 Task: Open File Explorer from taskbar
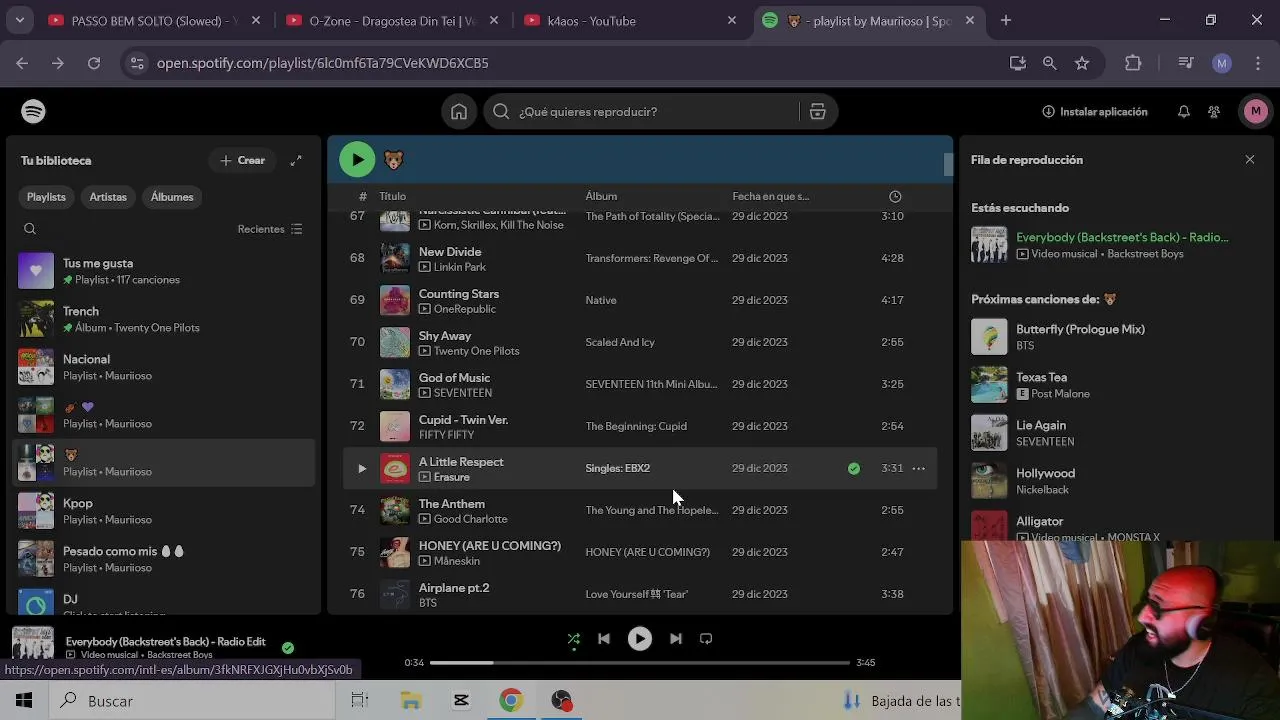(x=411, y=701)
